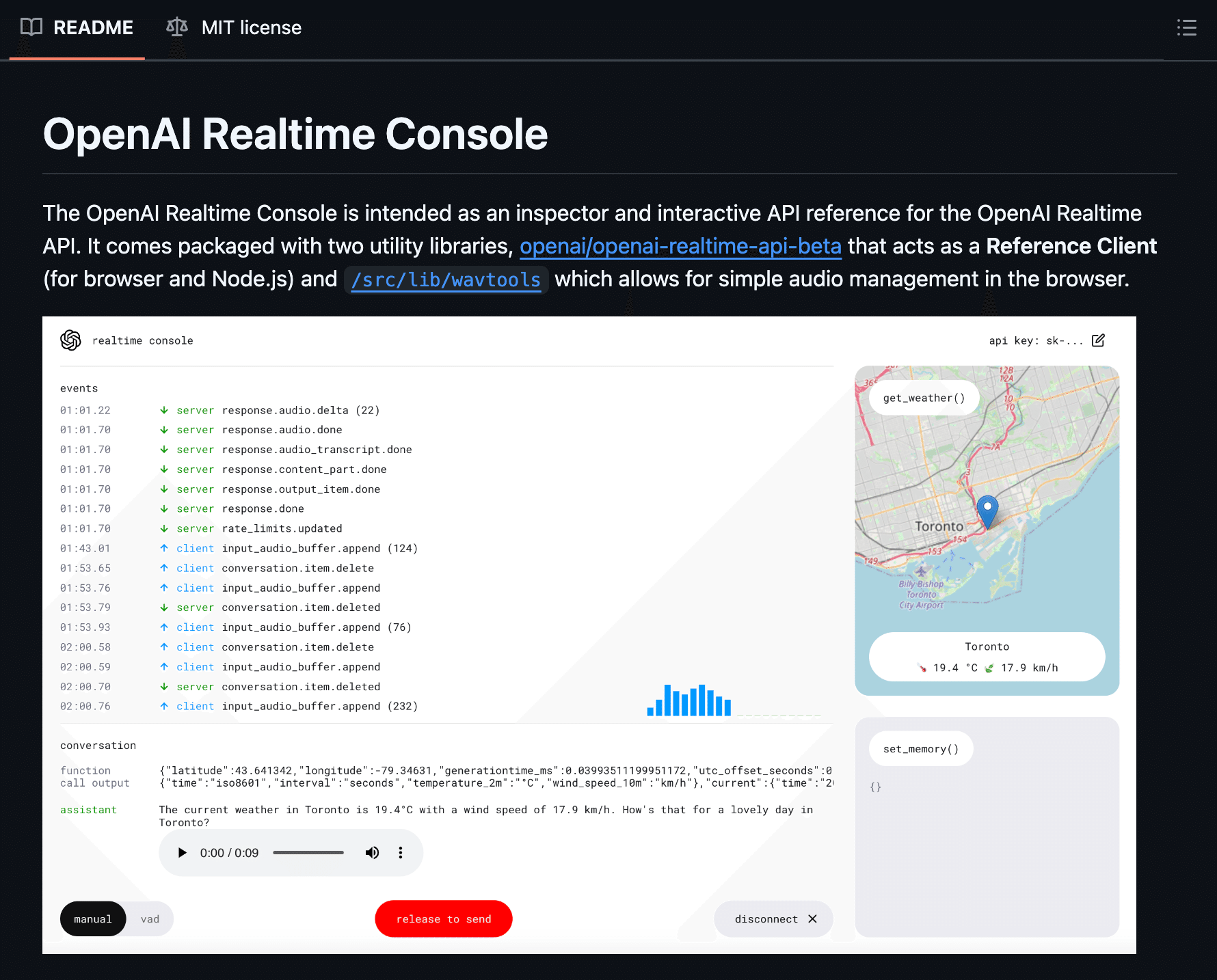Click the blue map pin on Toronto
This screenshot has height=980, width=1217.
(987, 510)
